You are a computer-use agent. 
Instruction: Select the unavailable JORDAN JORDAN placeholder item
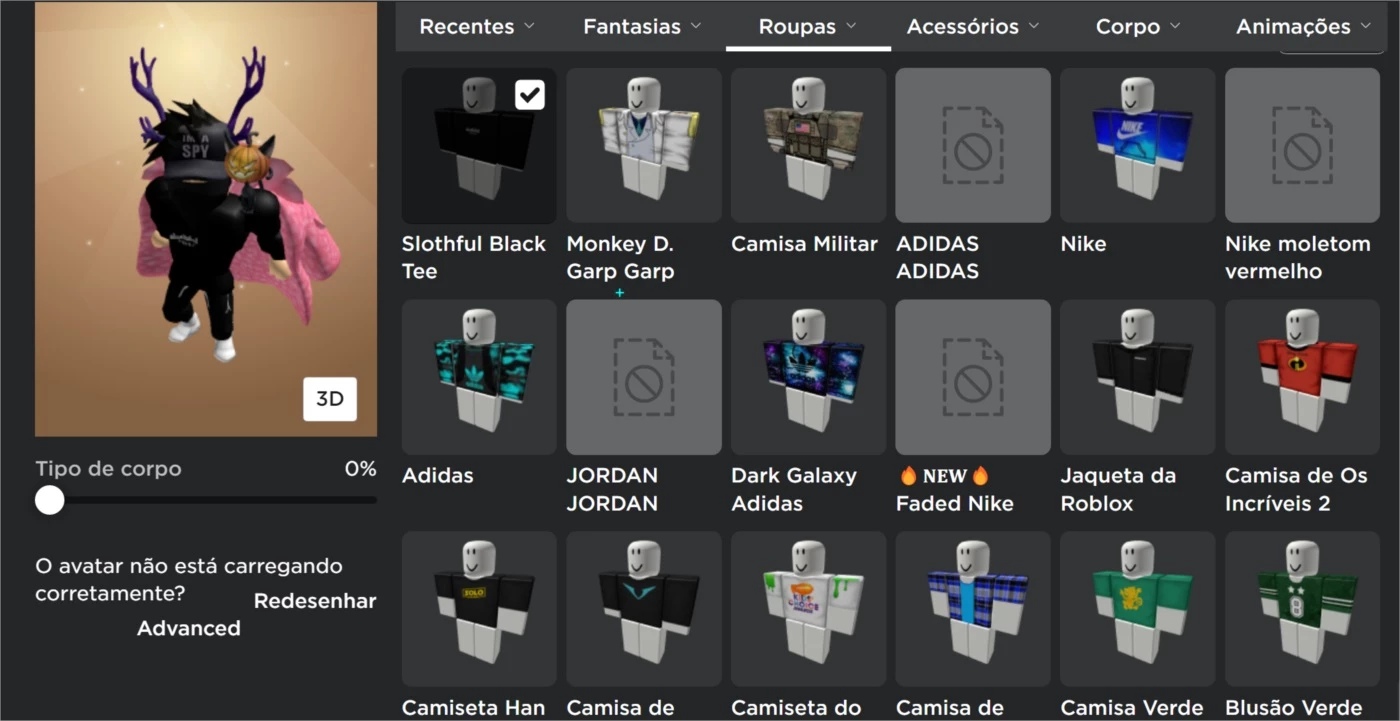[x=643, y=377]
